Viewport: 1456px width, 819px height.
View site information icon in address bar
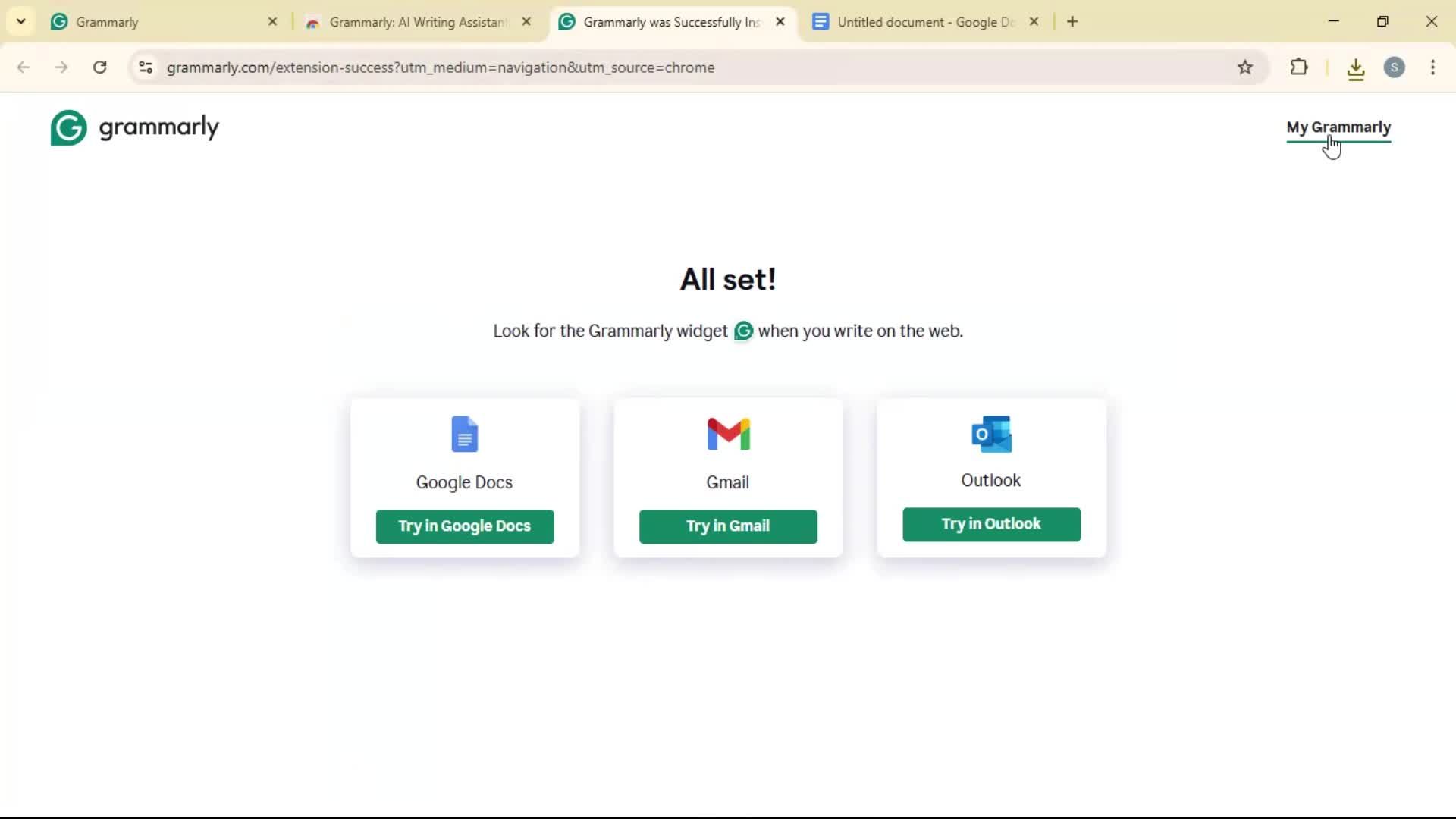146,67
